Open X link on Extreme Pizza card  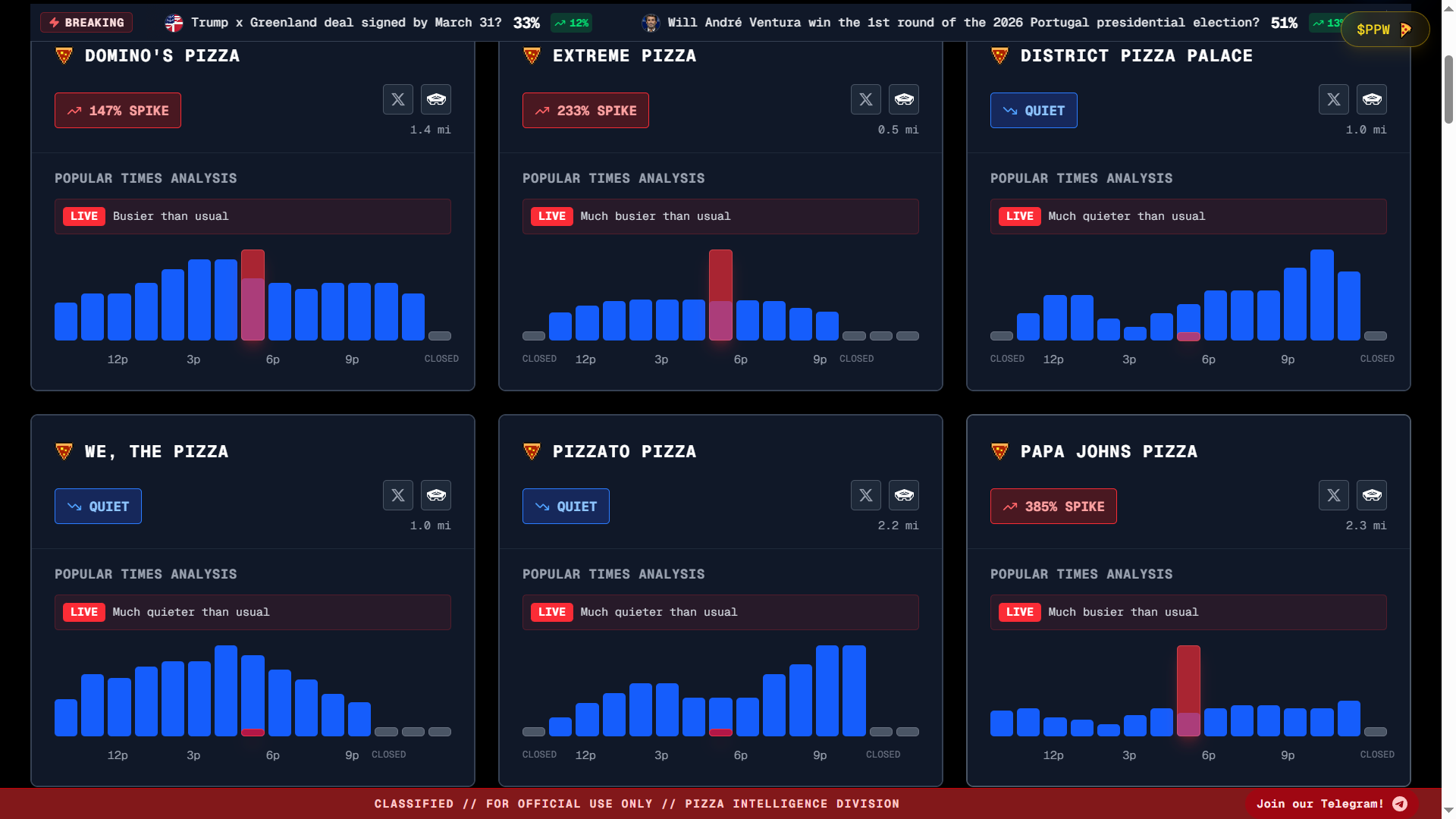click(x=866, y=99)
